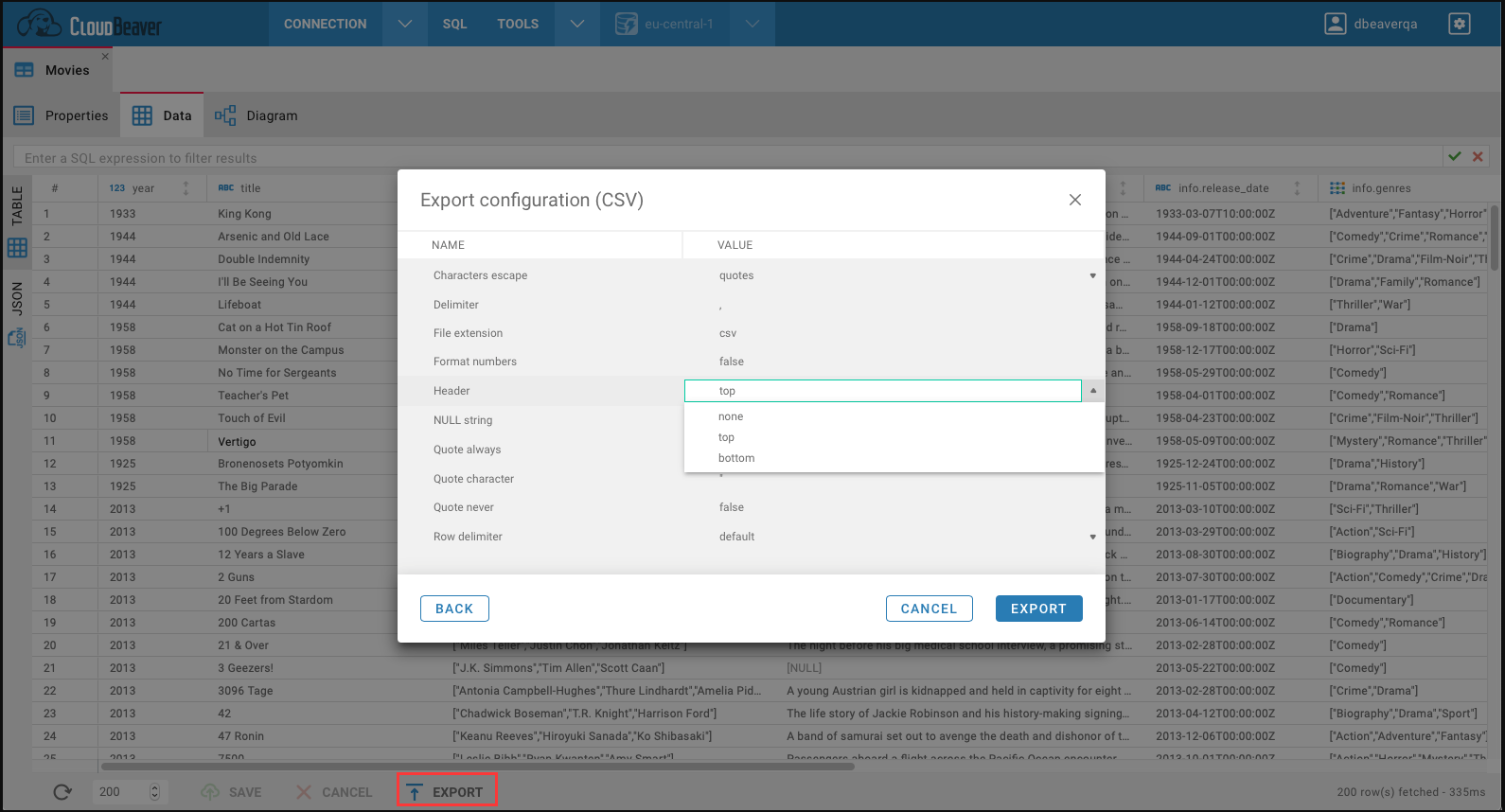The image size is (1505, 812).
Task: Click the blue EXPORT button in dialog
Action: click(1038, 609)
